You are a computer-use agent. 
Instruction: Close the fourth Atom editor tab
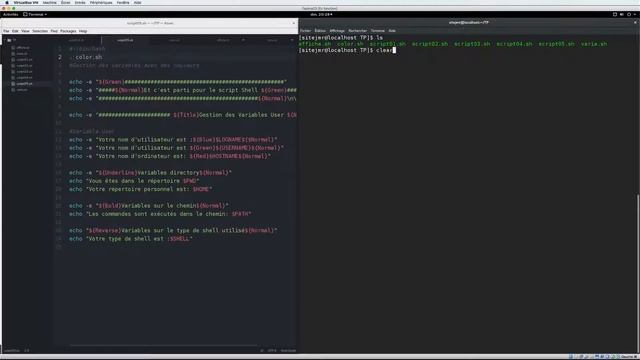pyautogui.click(x=243, y=40)
